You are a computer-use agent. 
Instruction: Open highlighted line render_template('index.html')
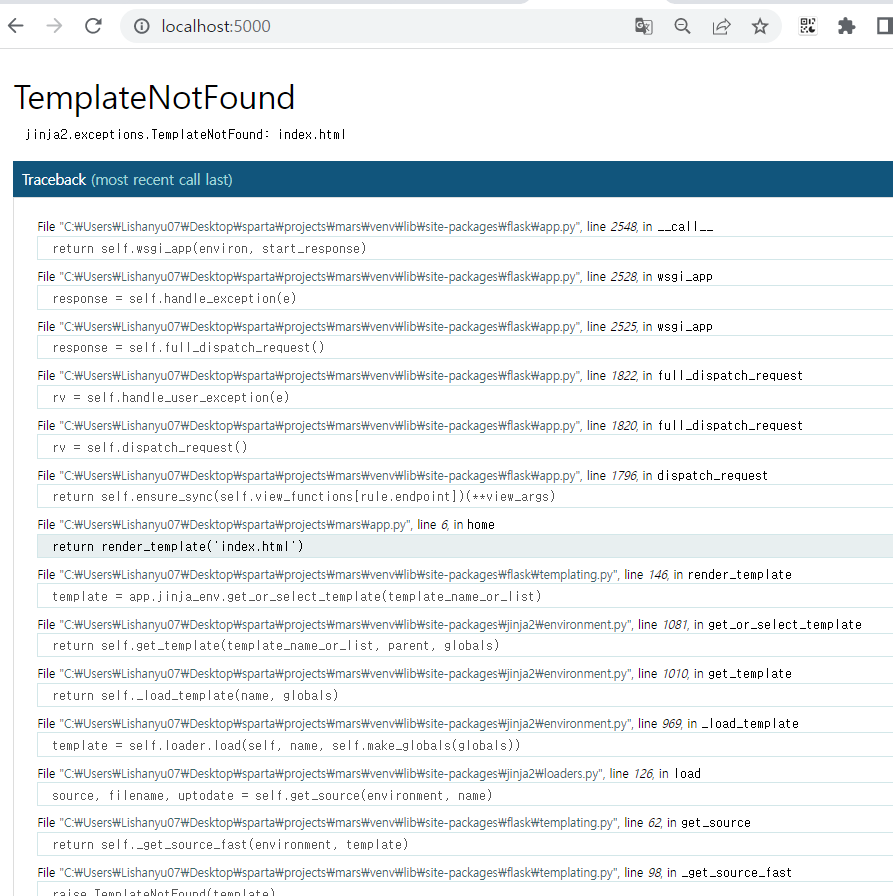[x=465, y=546]
